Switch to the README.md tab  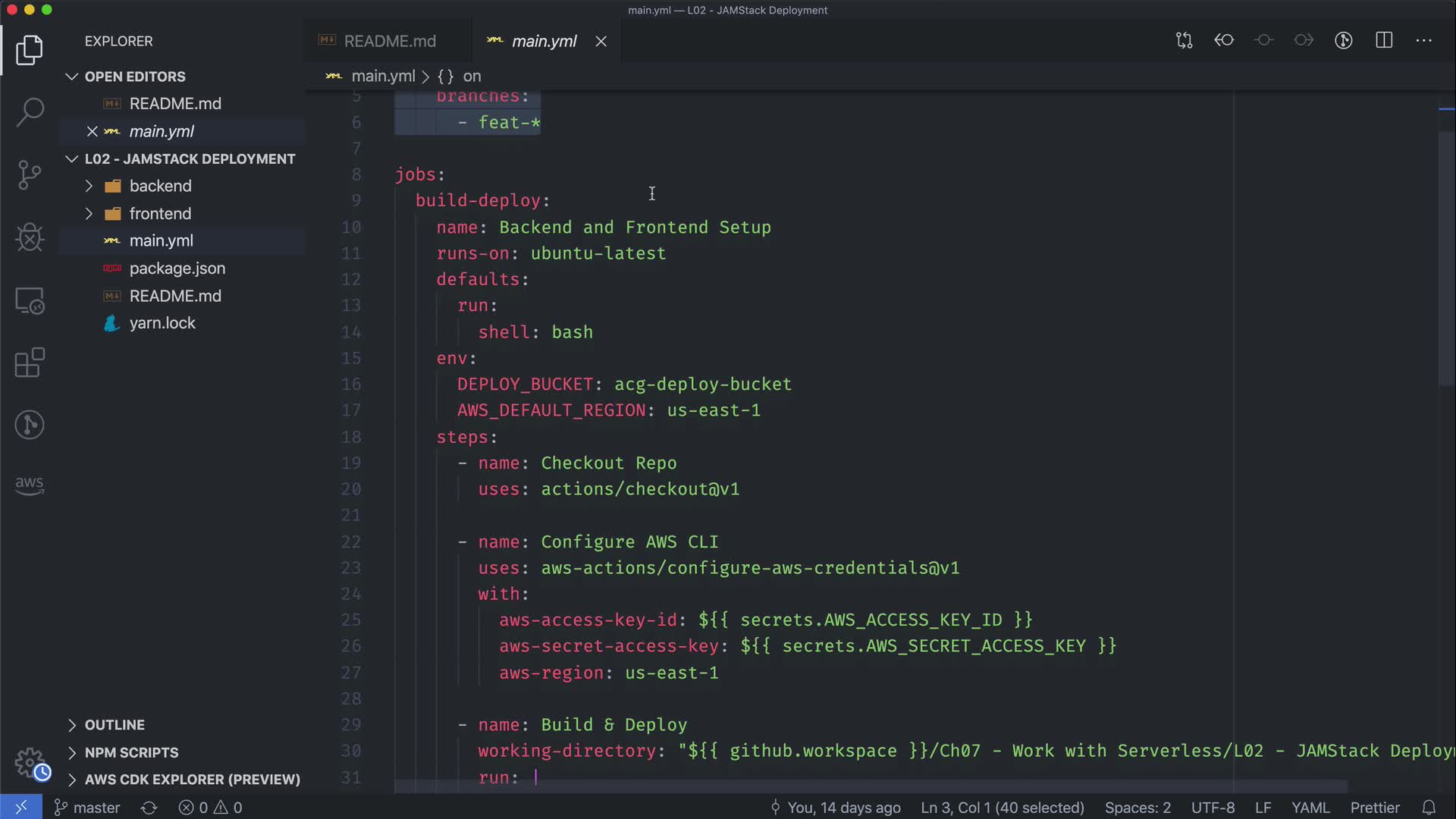click(389, 41)
